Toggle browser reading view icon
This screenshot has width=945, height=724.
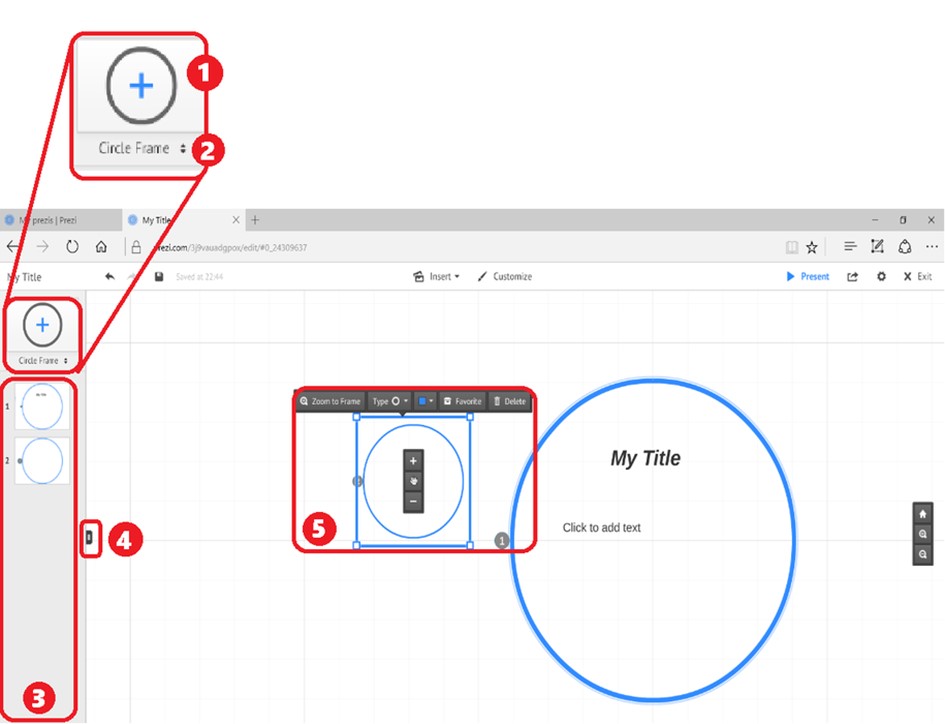click(792, 247)
